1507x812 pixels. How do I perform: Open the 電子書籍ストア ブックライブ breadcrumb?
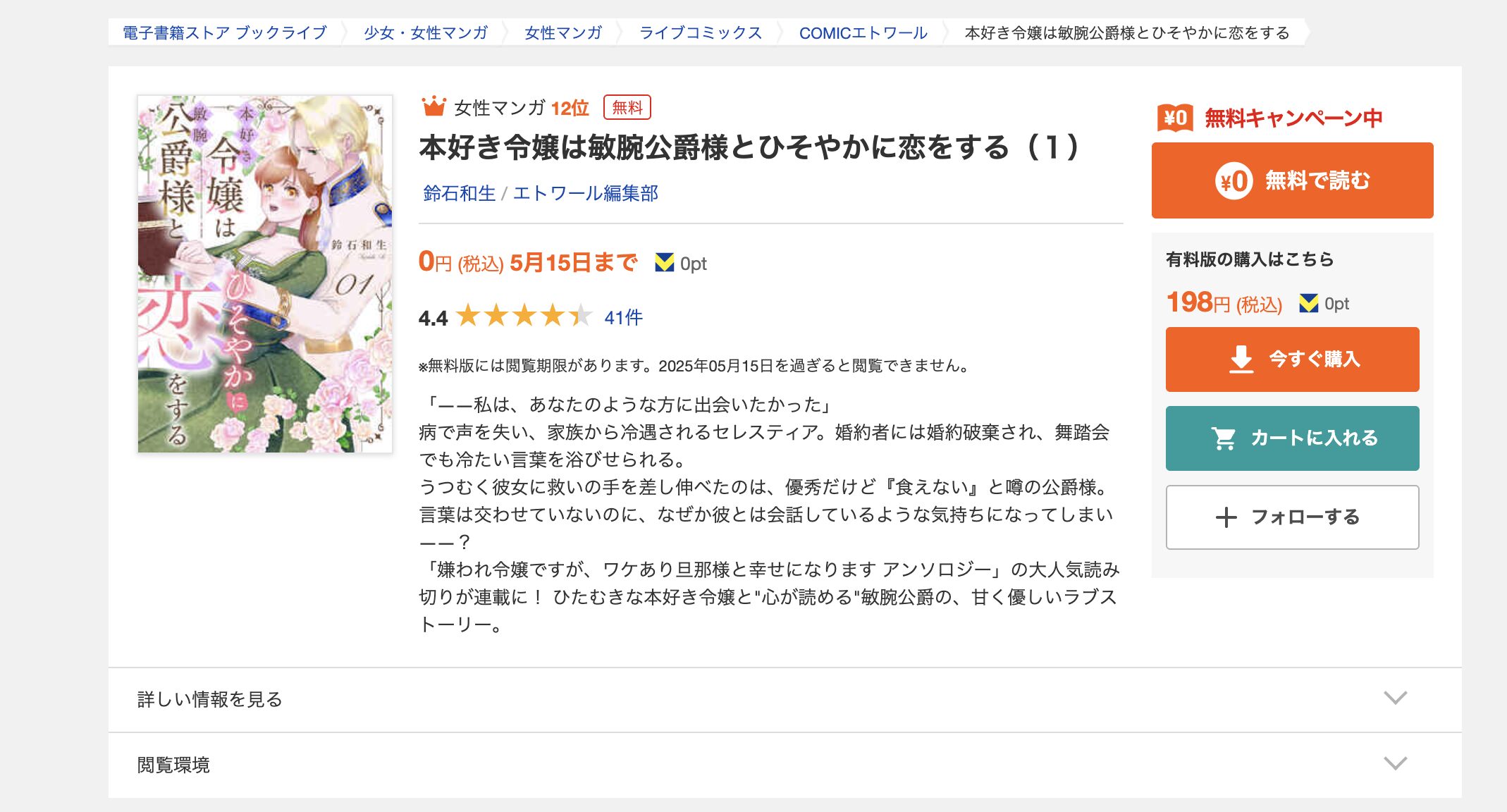pos(225,32)
